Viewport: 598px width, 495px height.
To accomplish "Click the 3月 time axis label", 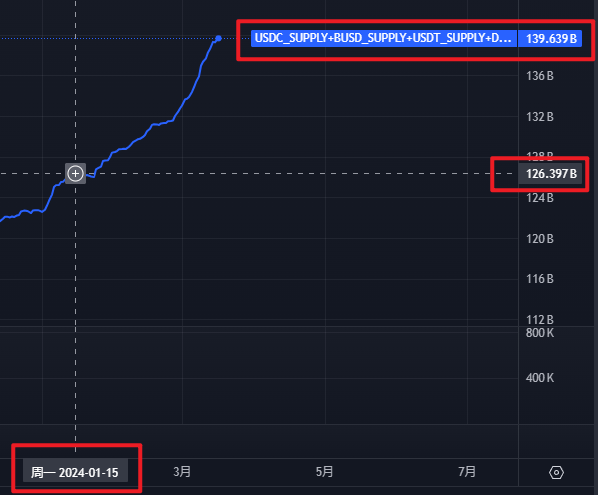I will (x=182, y=472).
